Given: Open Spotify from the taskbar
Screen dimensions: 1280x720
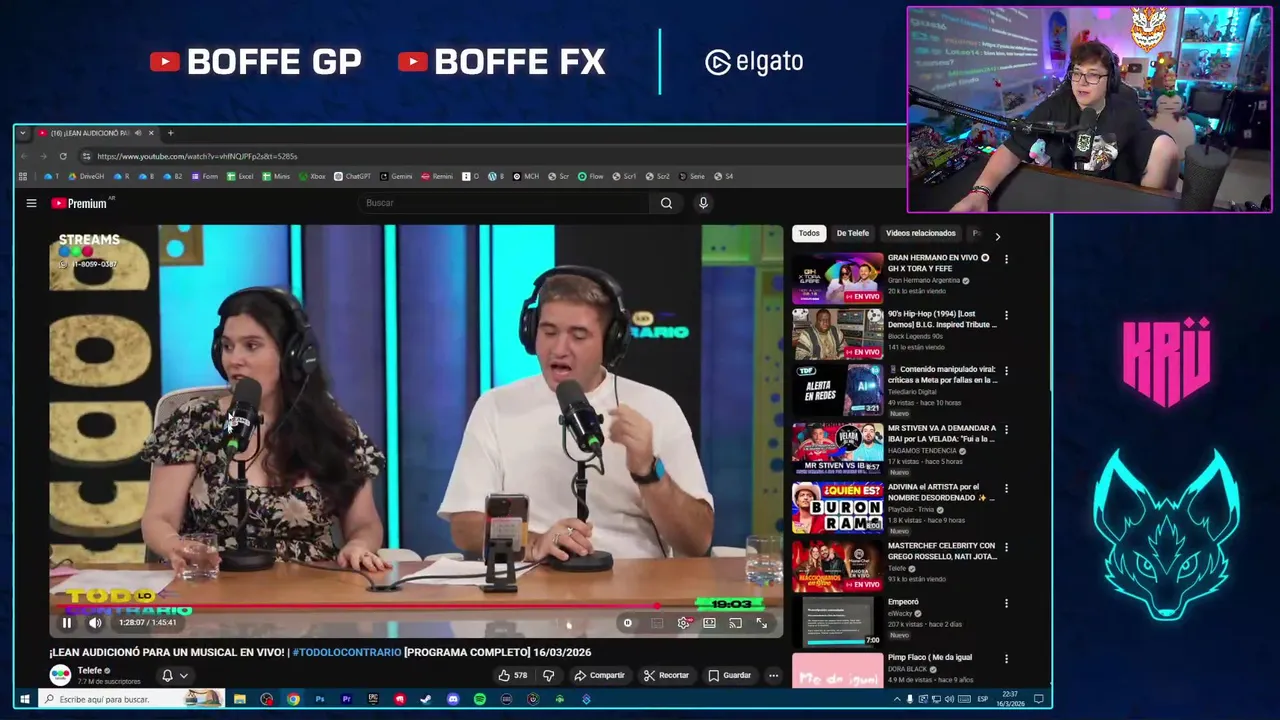Looking at the screenshot, I should [480, 699].
